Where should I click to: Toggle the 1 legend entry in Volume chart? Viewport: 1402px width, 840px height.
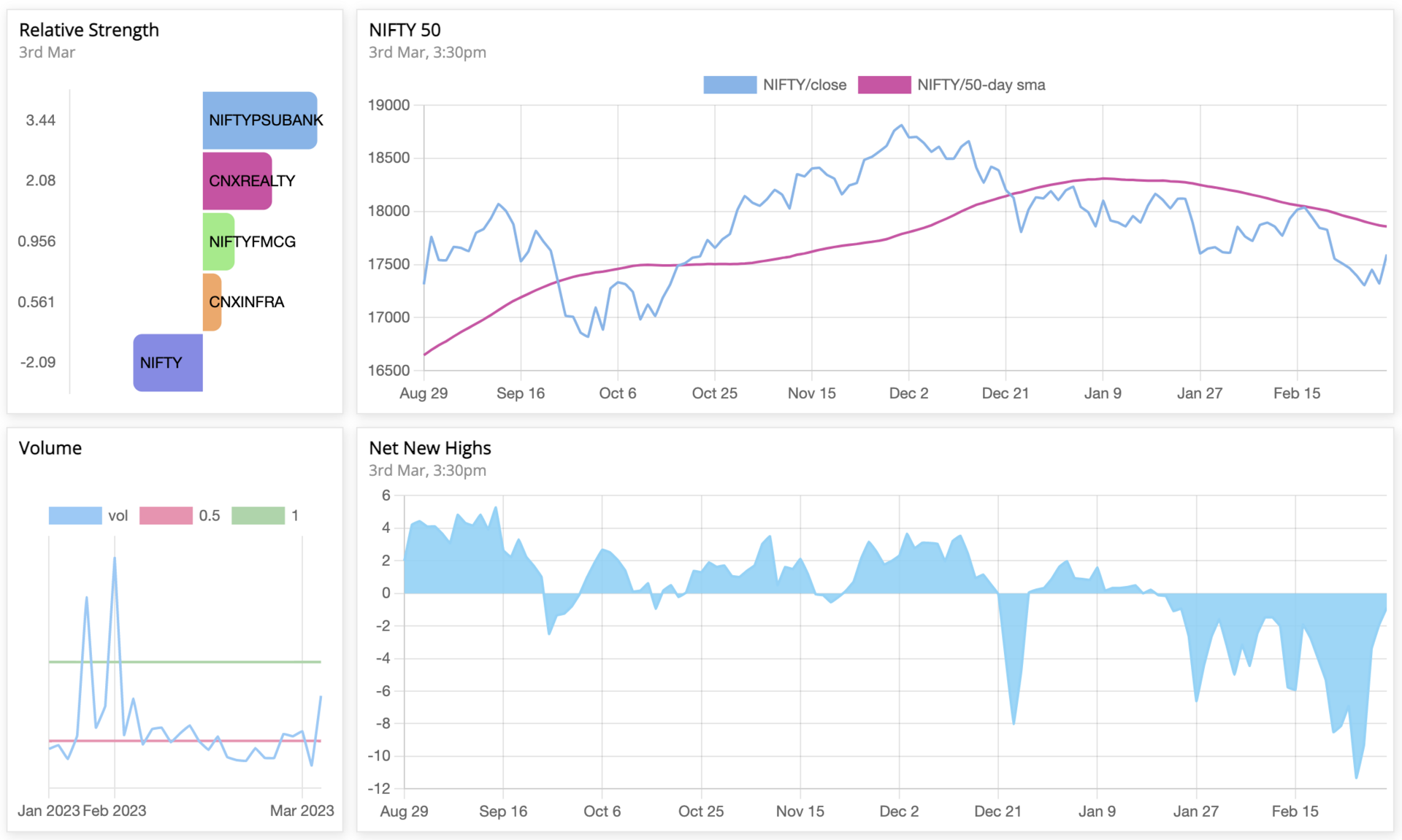265,516
